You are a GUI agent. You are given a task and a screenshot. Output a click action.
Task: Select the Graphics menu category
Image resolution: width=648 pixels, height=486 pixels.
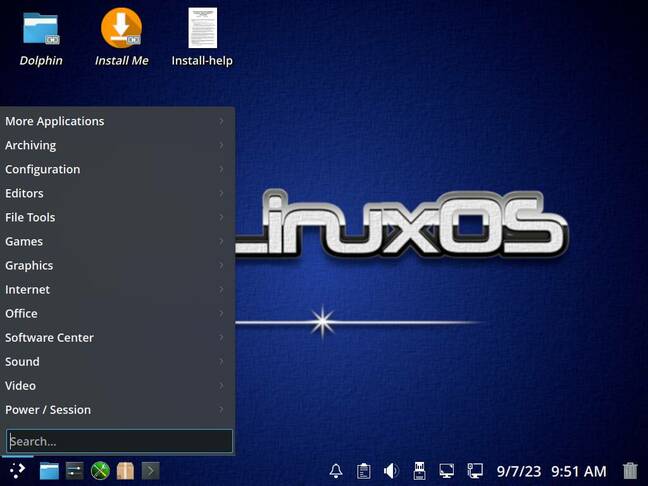click(117, 265)
